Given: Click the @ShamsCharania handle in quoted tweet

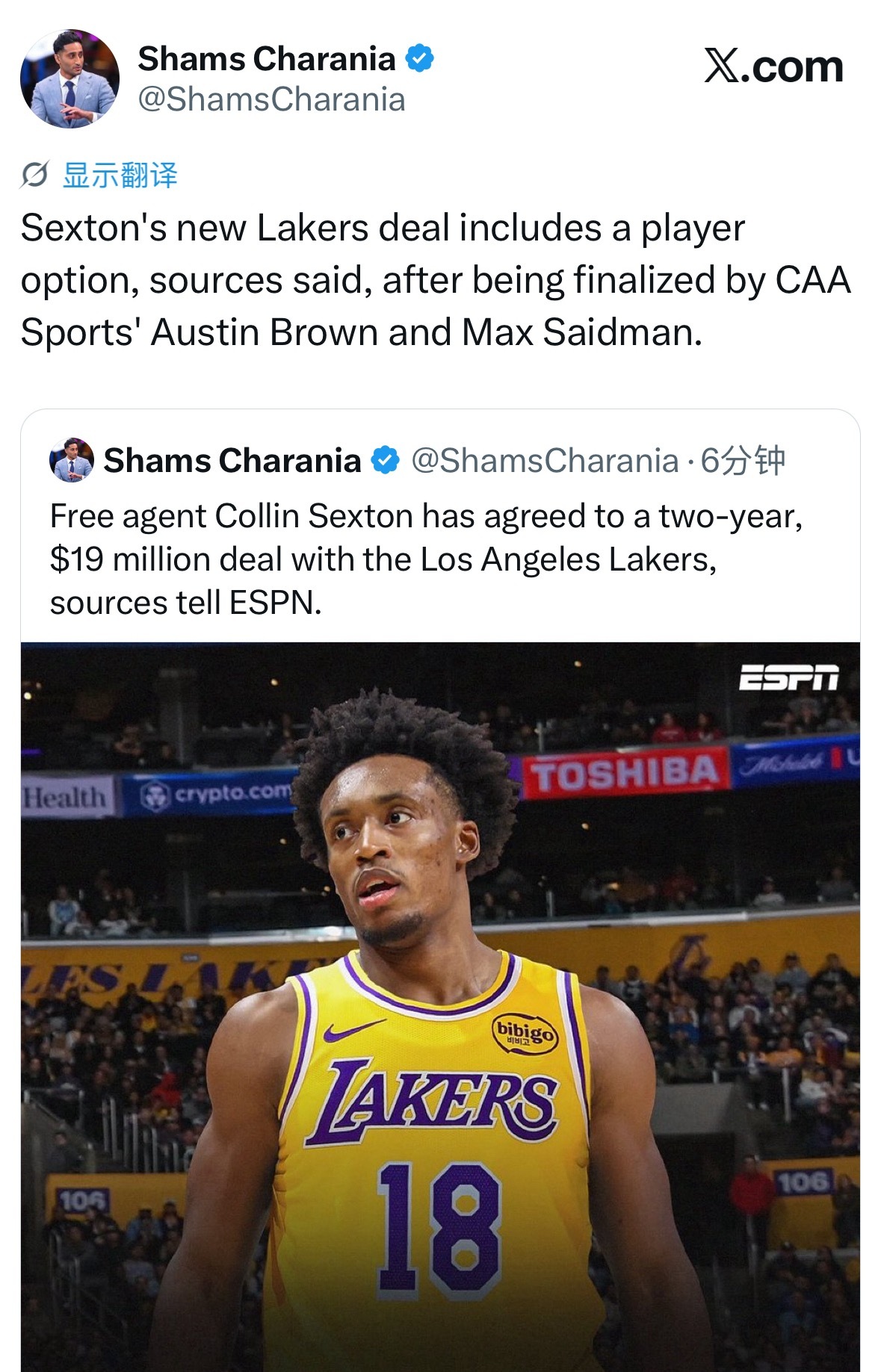Looking at the screenshot, I should (545, 461).
